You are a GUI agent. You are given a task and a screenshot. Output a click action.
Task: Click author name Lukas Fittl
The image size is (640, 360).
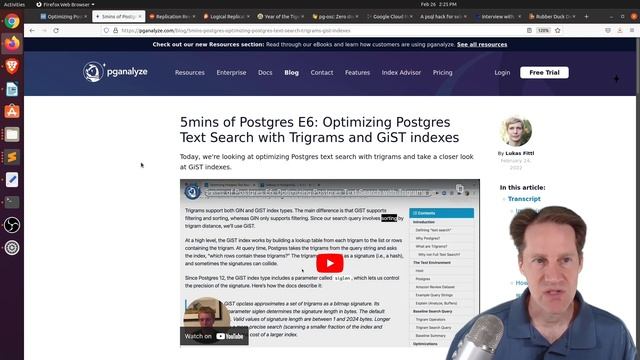520,153
